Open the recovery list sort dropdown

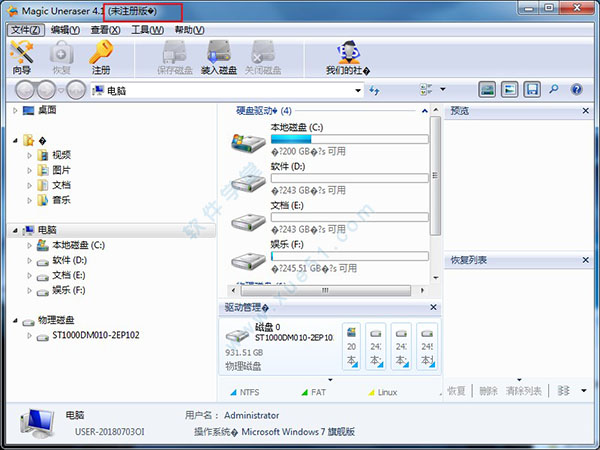click(584, 391)
